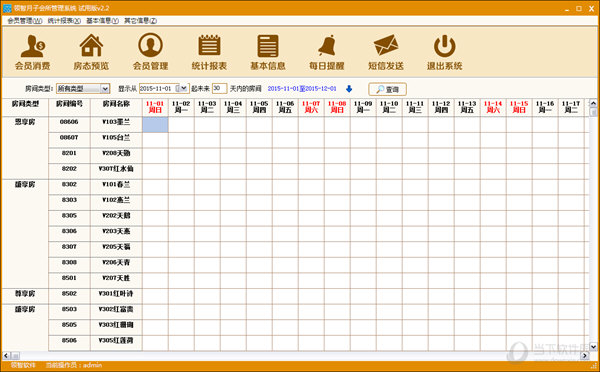Click room number 08607
600x372 pixels.
click(69, 137)
